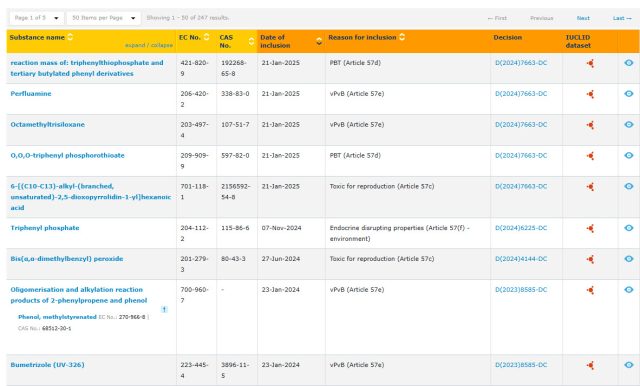Image resolution: width=640 pixels, height=386 pixels.
Task: Open Triphenyl phosphate substance link
Action: point(45,228)
